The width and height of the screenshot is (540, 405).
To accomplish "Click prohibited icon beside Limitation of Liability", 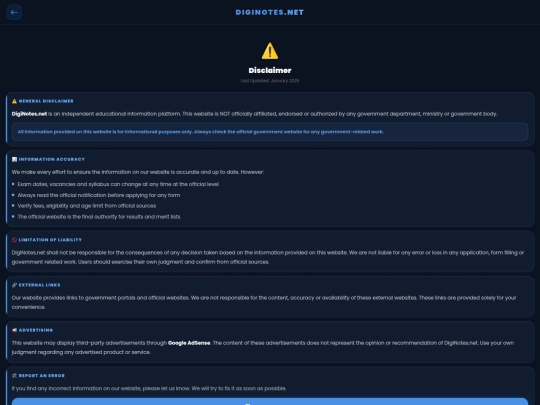I will pyautogui.click(x=14, y=240).
